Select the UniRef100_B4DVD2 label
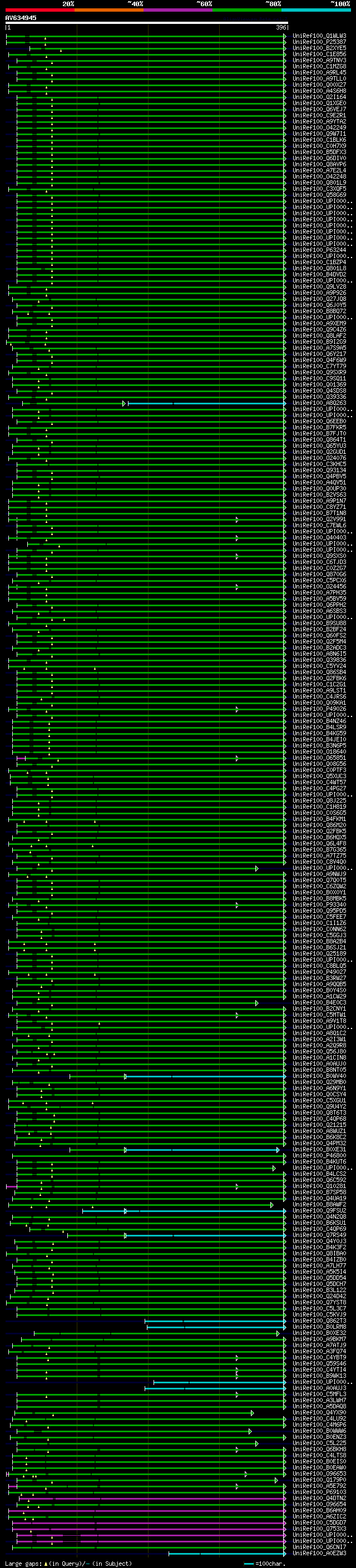 pos(319,275)
